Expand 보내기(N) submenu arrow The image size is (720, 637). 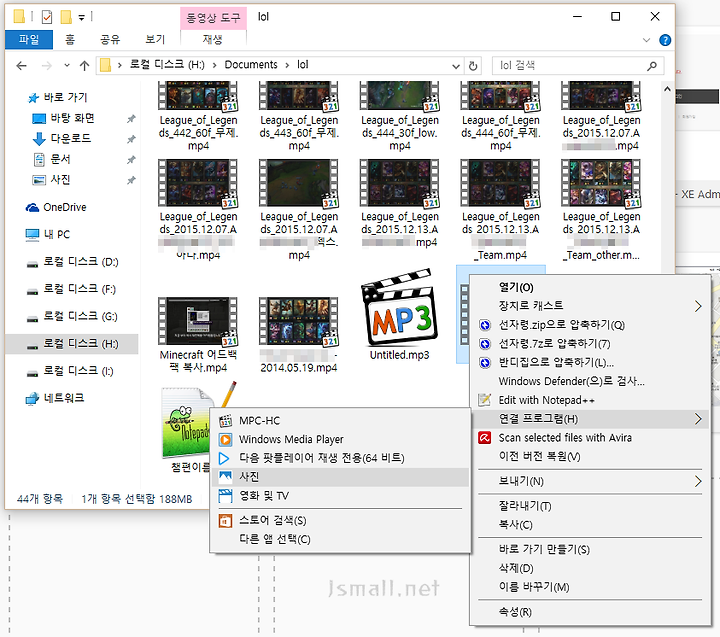point(698,481)
